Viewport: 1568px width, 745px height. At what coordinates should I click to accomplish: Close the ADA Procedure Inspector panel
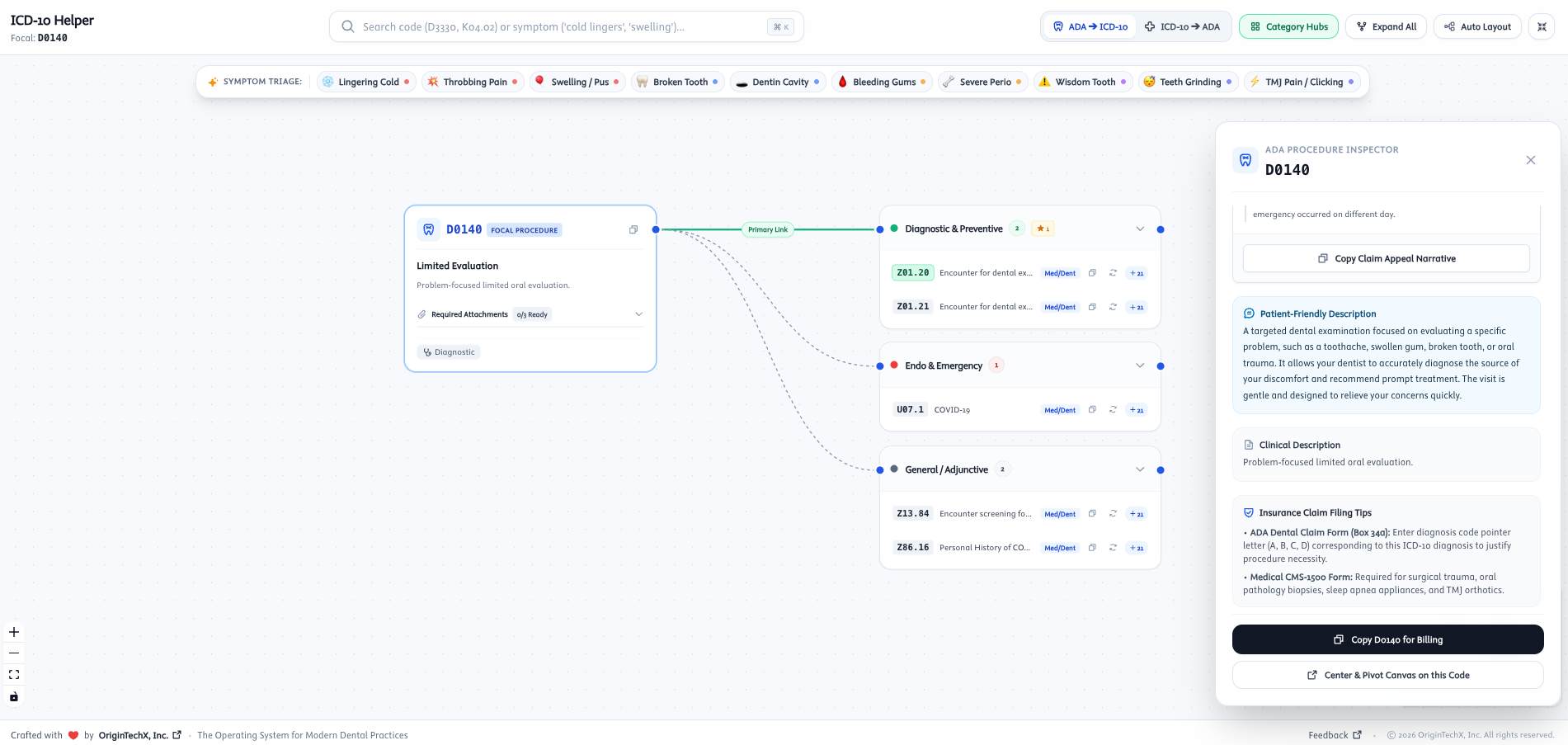point(1531,160)
